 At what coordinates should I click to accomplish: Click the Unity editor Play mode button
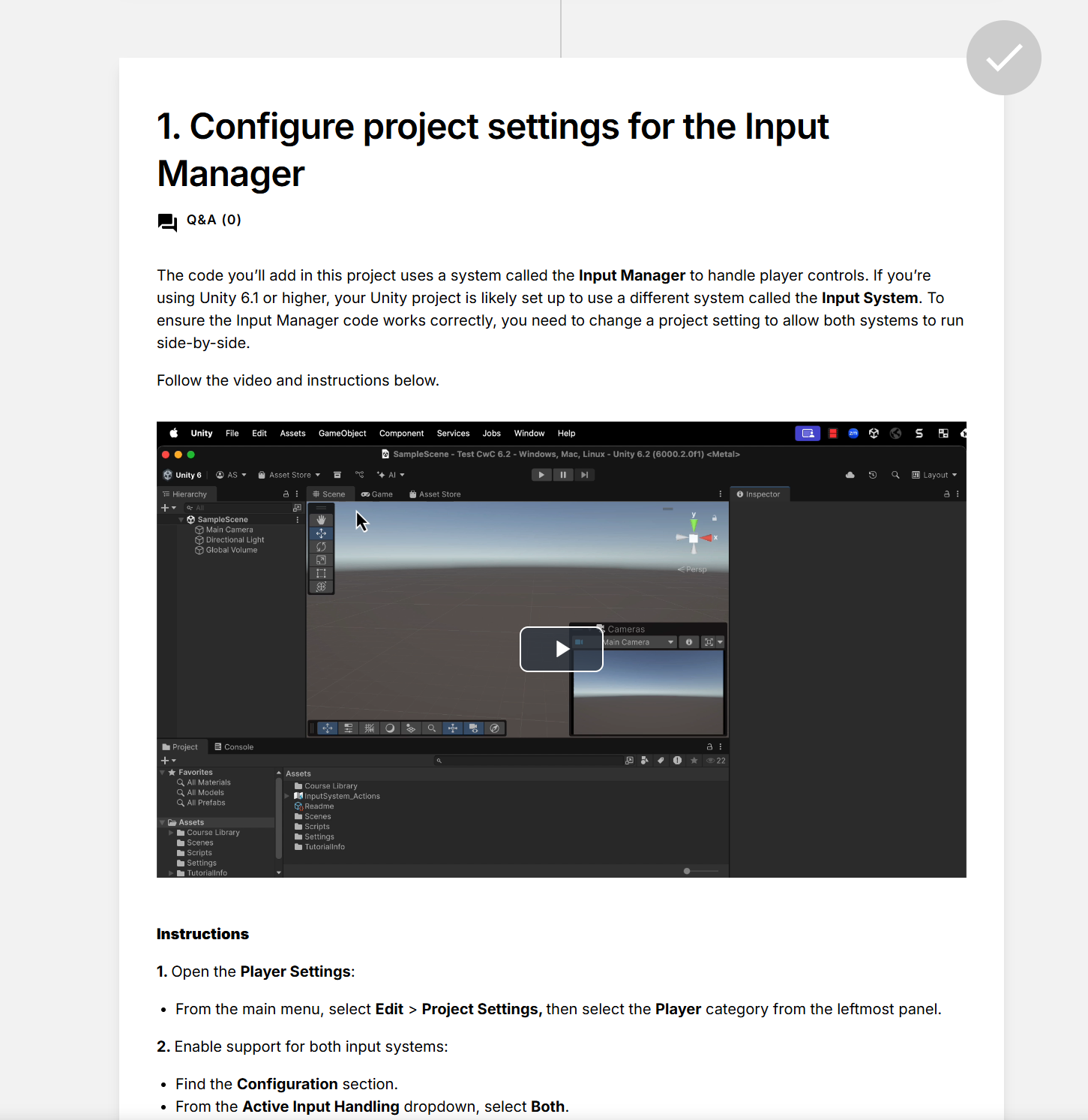(541, 475)
